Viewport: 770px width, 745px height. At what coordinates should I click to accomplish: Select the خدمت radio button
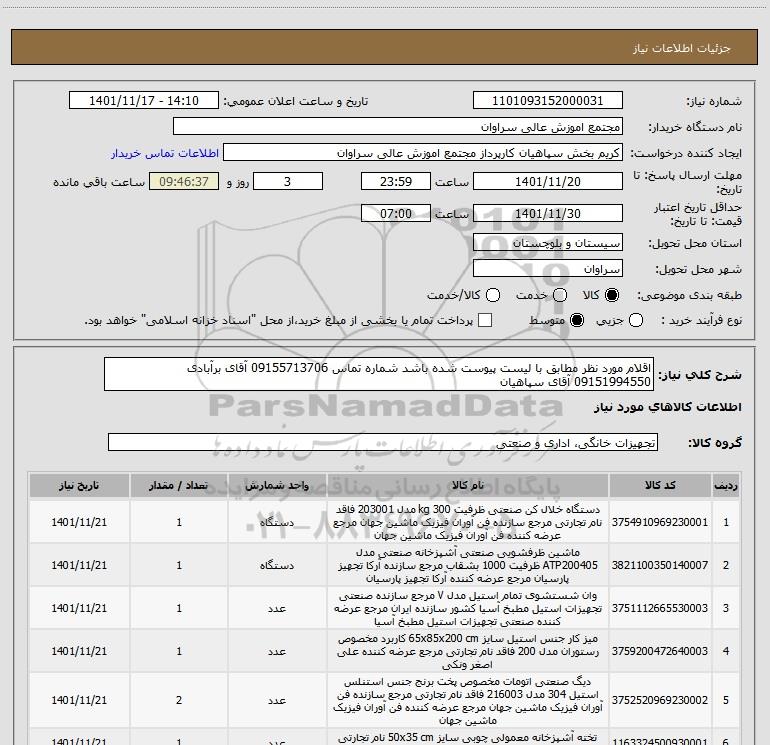(x=560, y=295)
